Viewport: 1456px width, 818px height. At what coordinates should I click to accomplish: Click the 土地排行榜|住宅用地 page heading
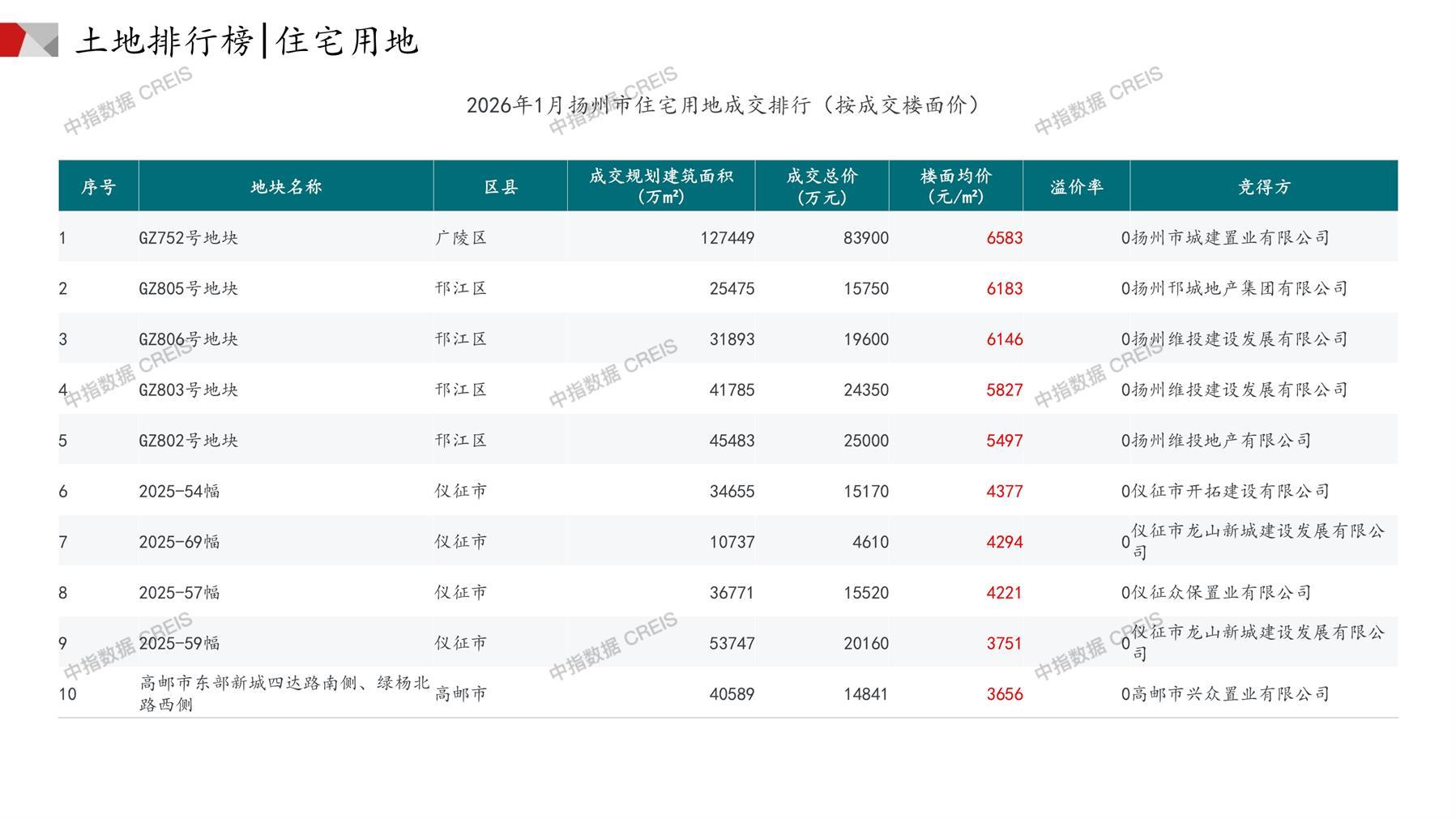(x=247, y=40)
